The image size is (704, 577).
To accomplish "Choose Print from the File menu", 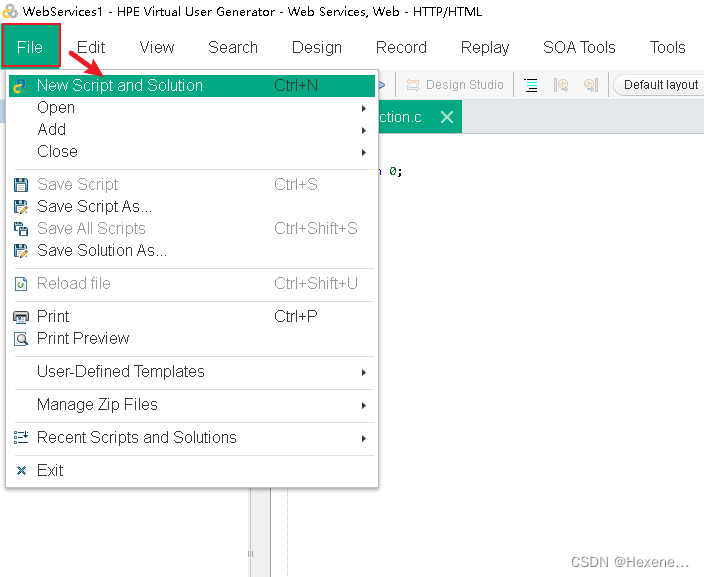I will pyautogui.click(x=192, y=317).
